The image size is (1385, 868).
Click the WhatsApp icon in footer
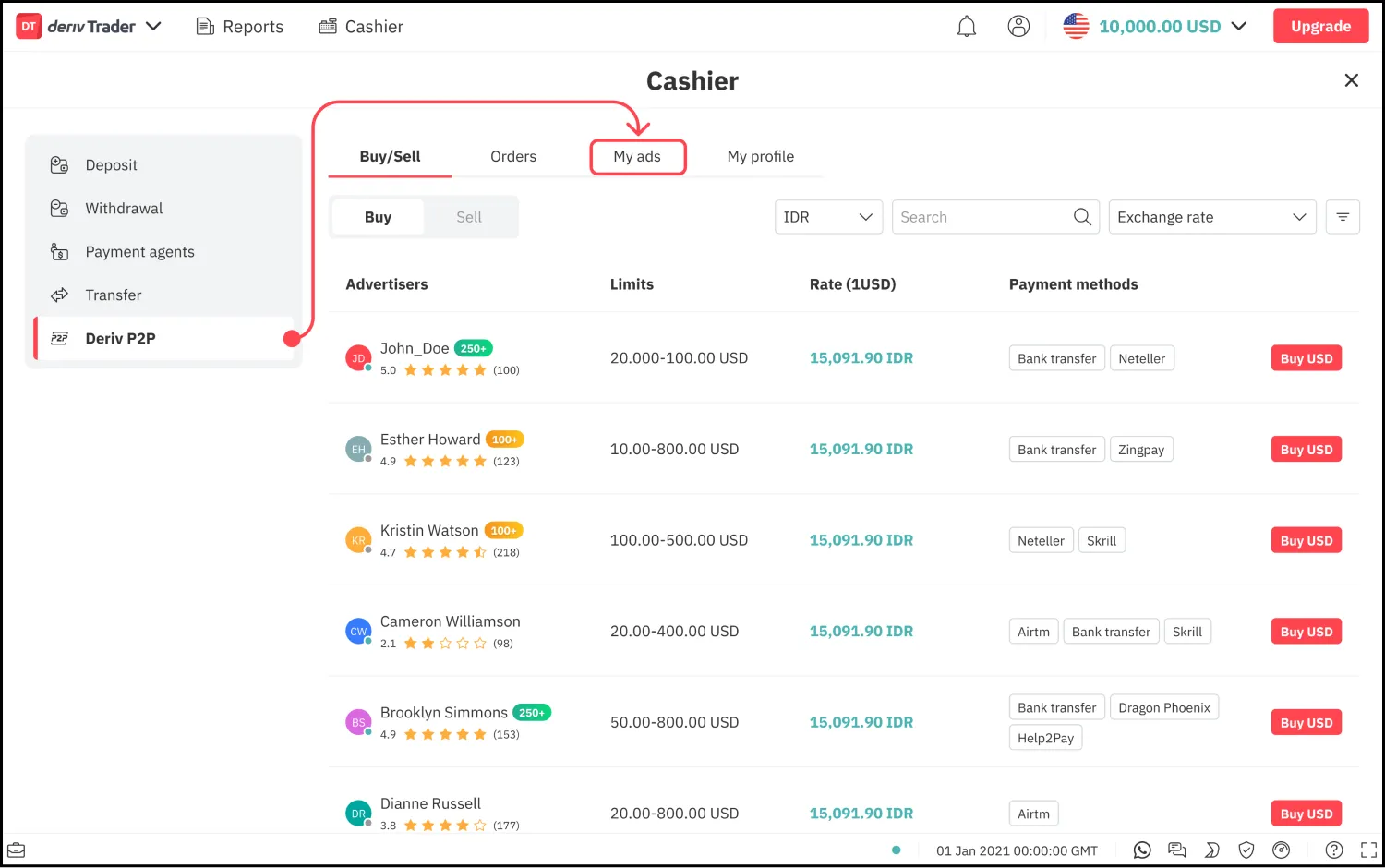tap(1142, 850)
